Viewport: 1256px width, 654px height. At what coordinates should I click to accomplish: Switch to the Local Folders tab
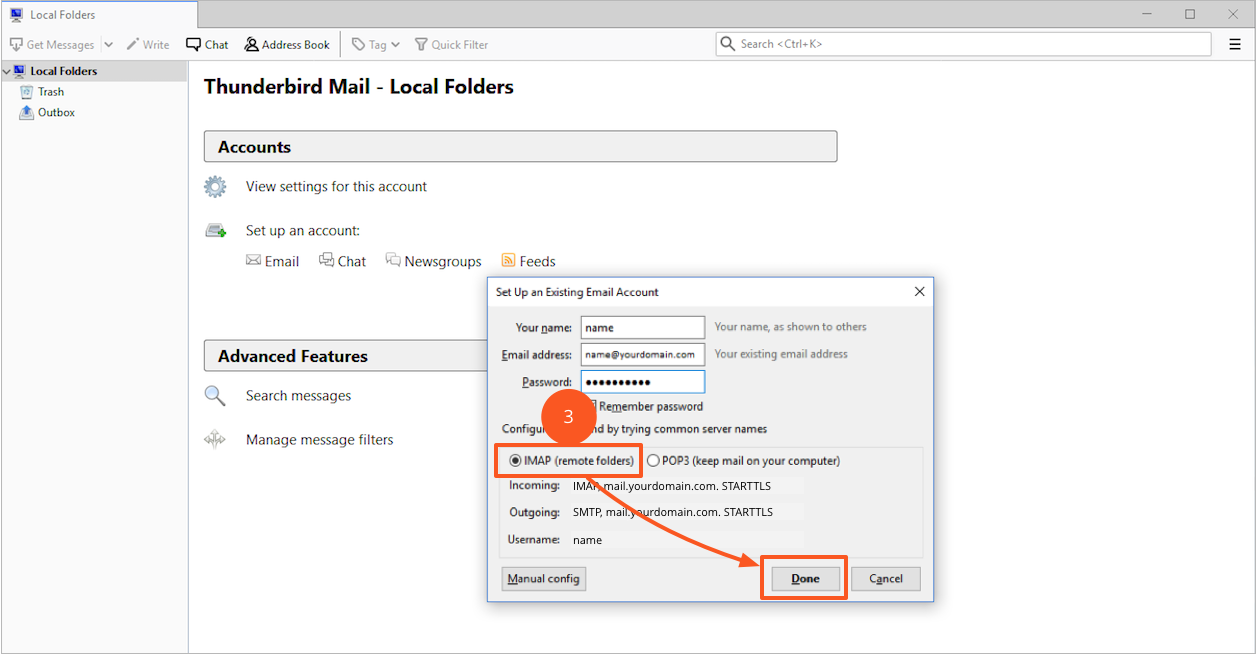(x=98, y=15)
